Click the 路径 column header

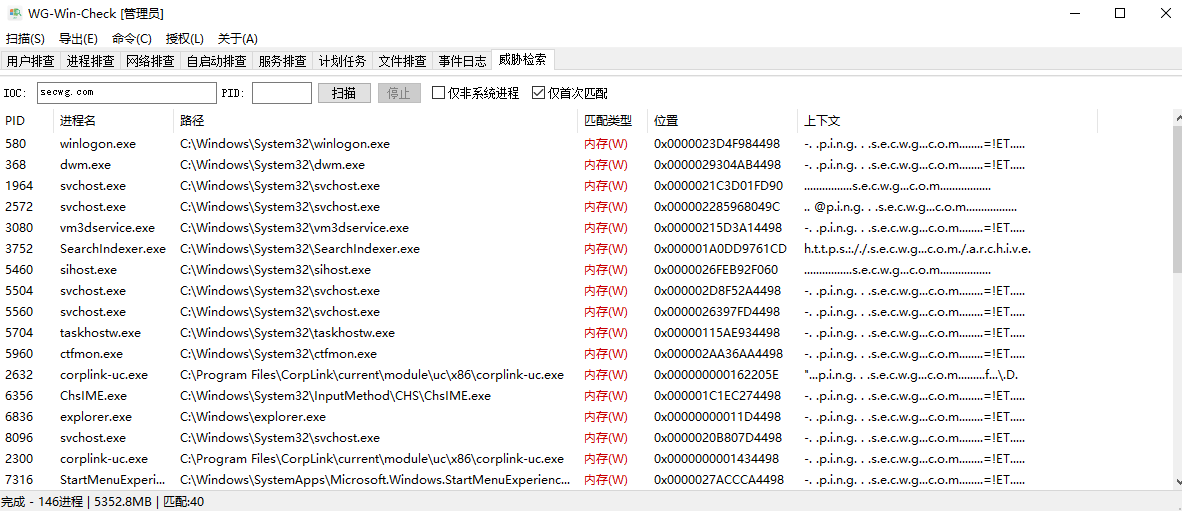point(192,121)
